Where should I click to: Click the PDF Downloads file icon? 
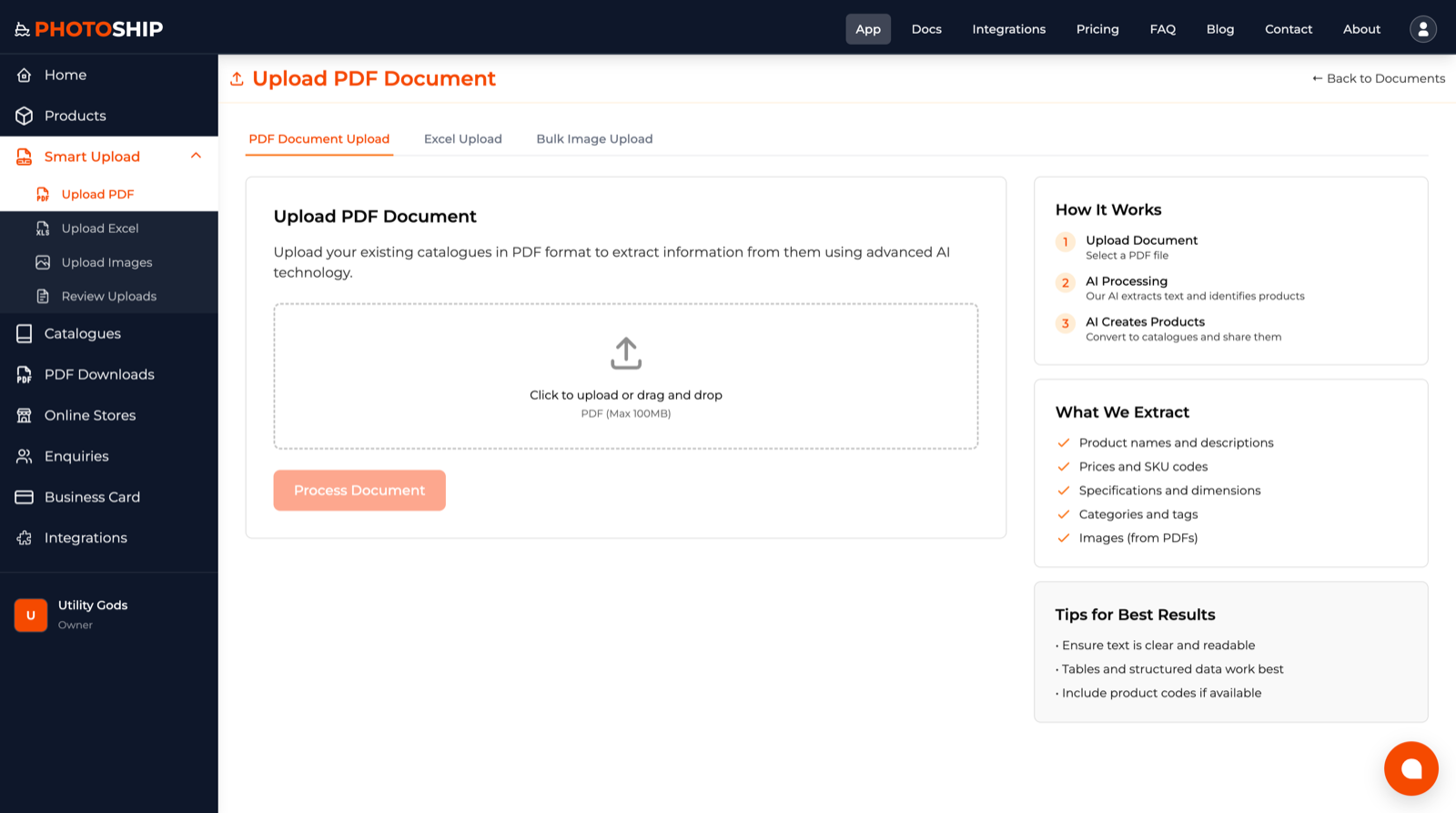coord(25,374)
